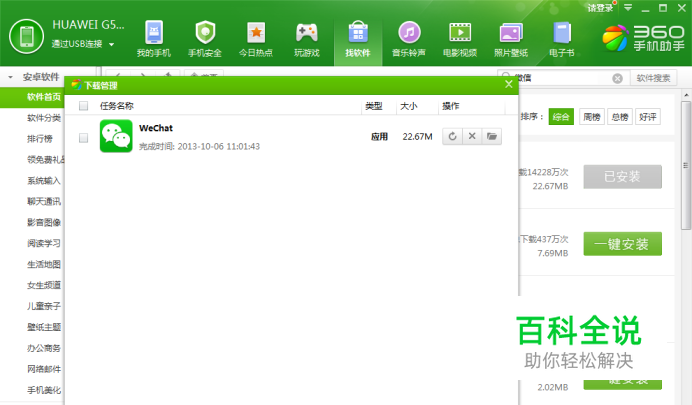Screen dimensions: 692x405
Task: Sort results by 好评
Action: 647,117
